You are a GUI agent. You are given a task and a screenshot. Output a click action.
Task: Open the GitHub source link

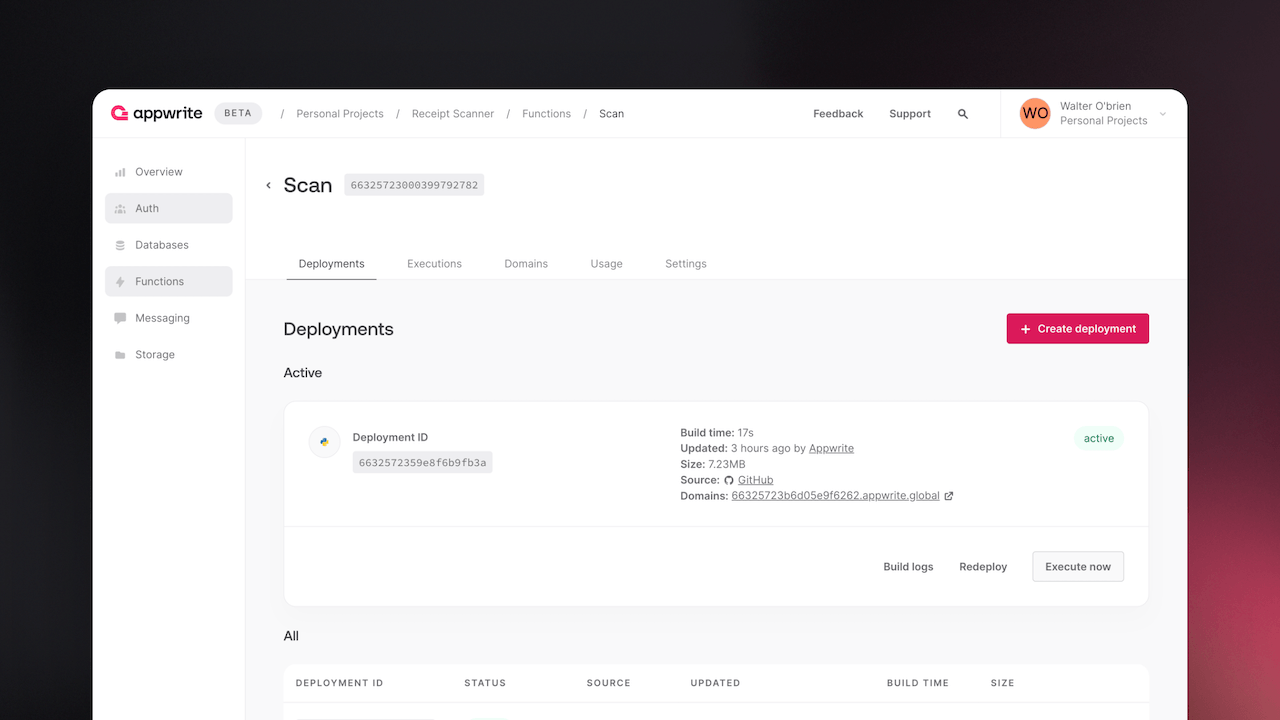[x=755, y=480]
